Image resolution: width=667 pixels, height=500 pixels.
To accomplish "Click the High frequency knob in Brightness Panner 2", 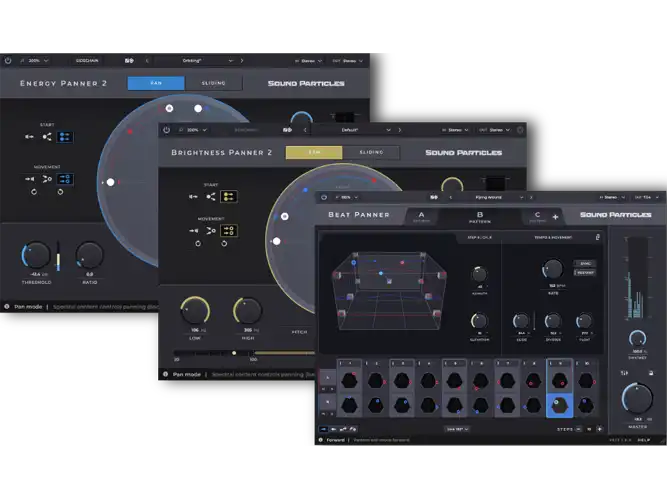I will (248, 311).
